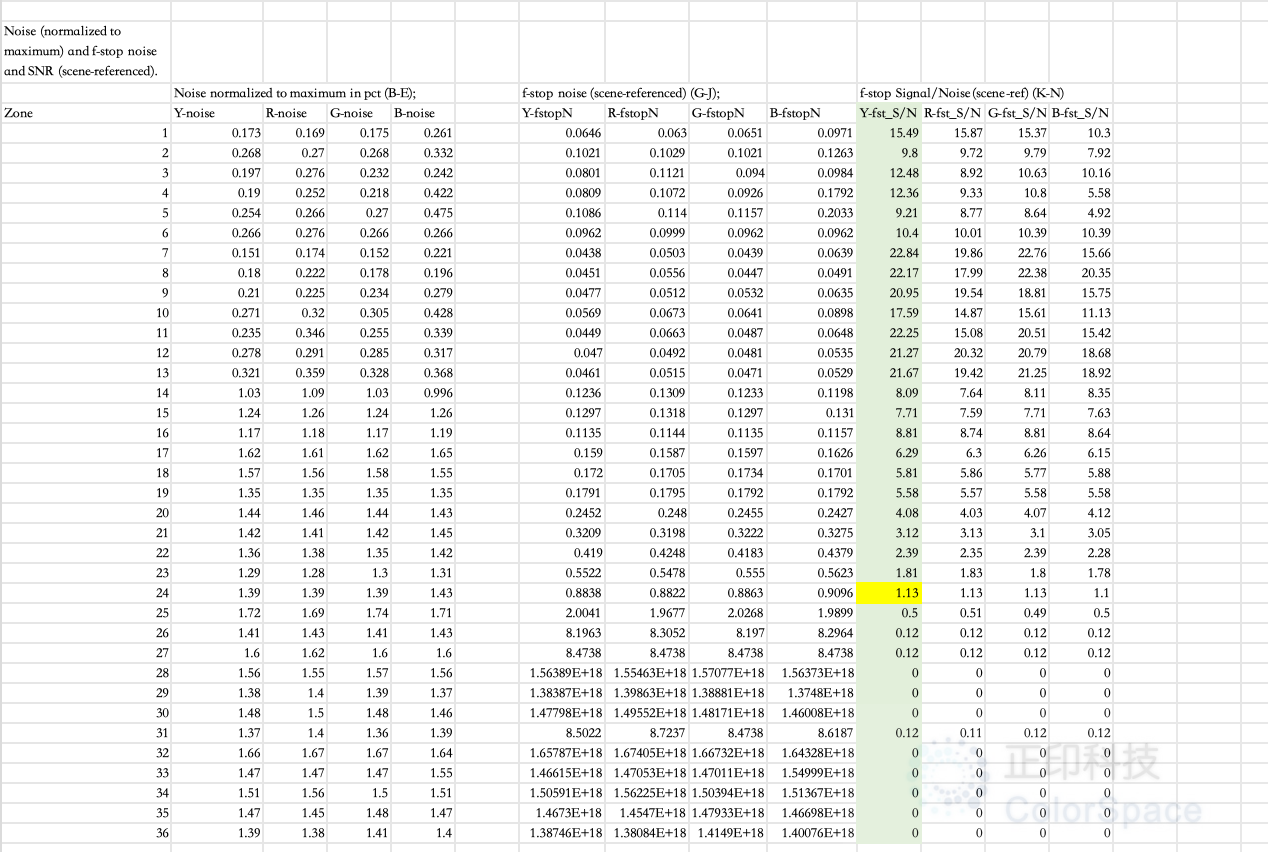
Task: Select the 'B-fst_S/N' header cell
Action: (x=1081, y=113)
